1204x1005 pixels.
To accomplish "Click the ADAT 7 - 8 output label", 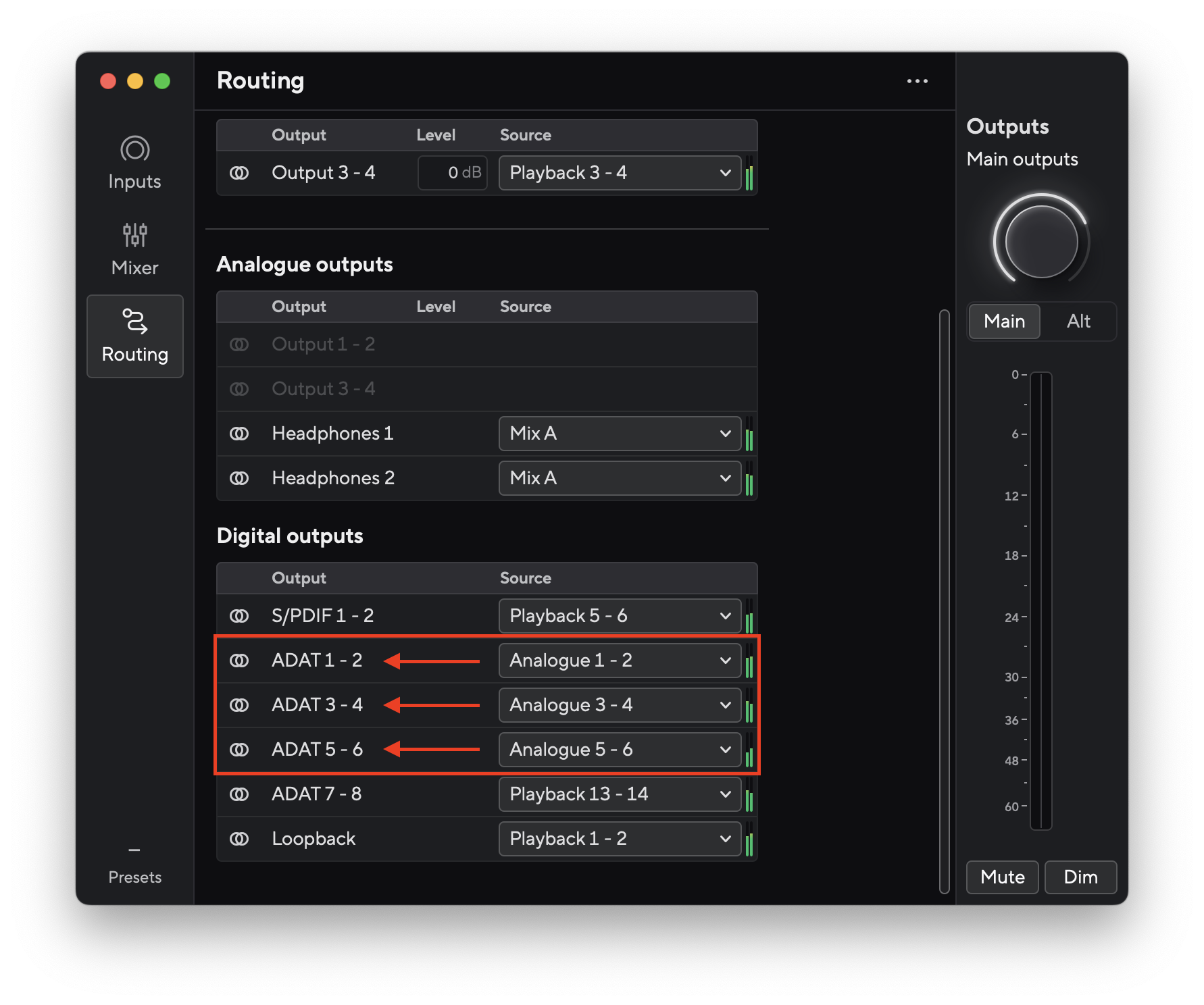I will [316, 794].
